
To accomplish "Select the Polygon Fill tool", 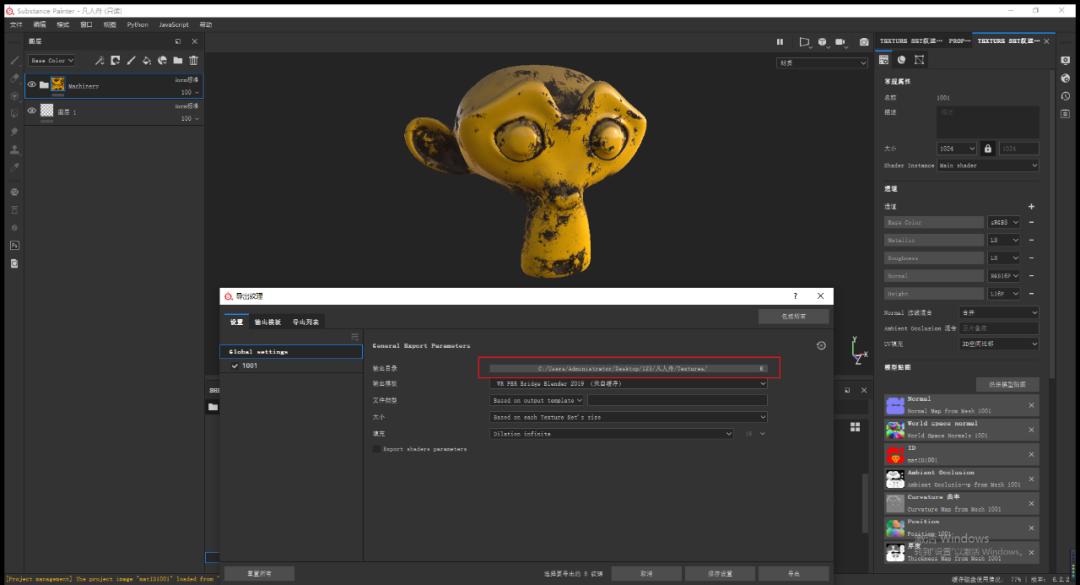I will pos(12,110).
